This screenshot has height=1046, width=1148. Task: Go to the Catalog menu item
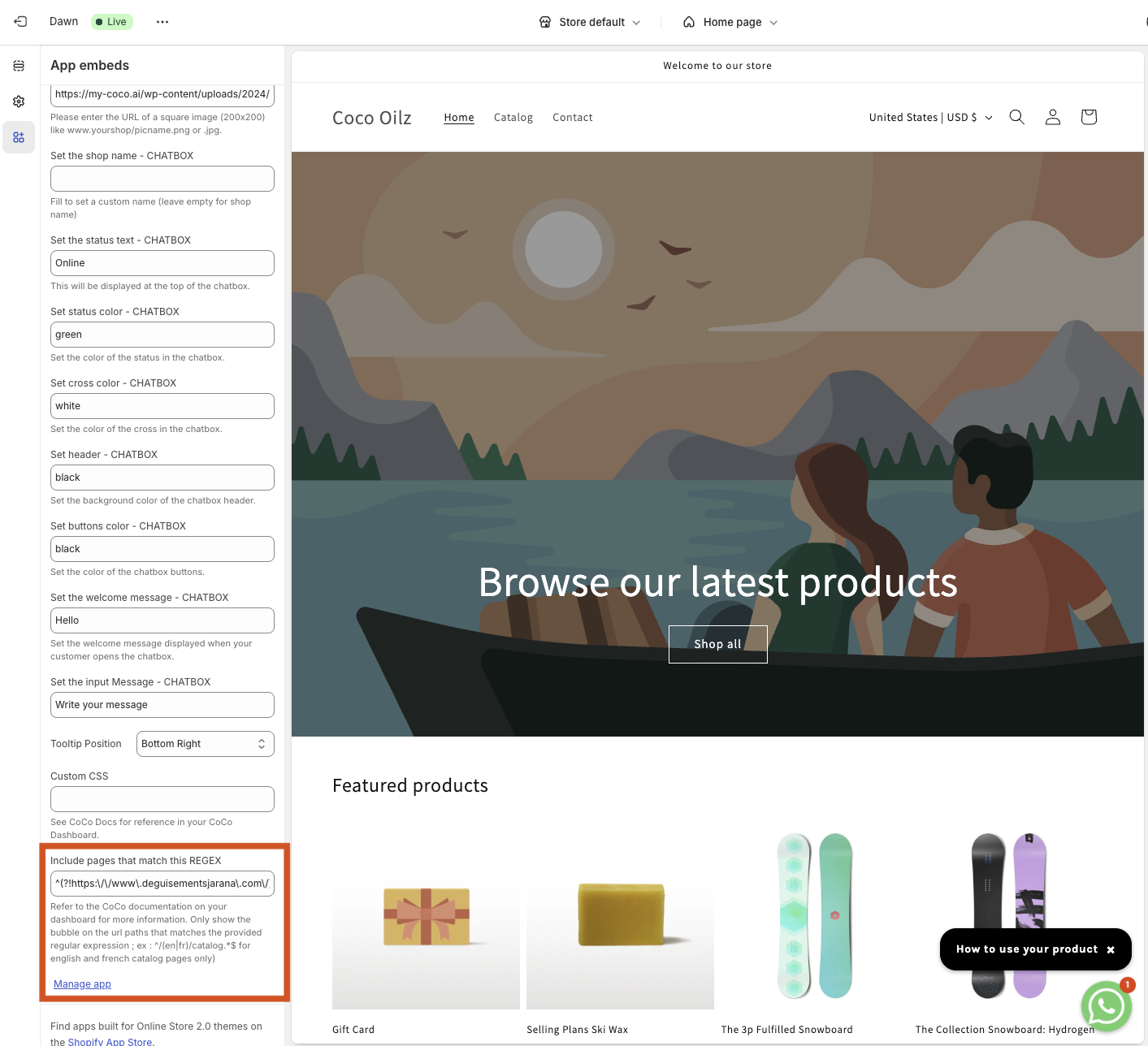pyautogui.click(x=513, y=117)
